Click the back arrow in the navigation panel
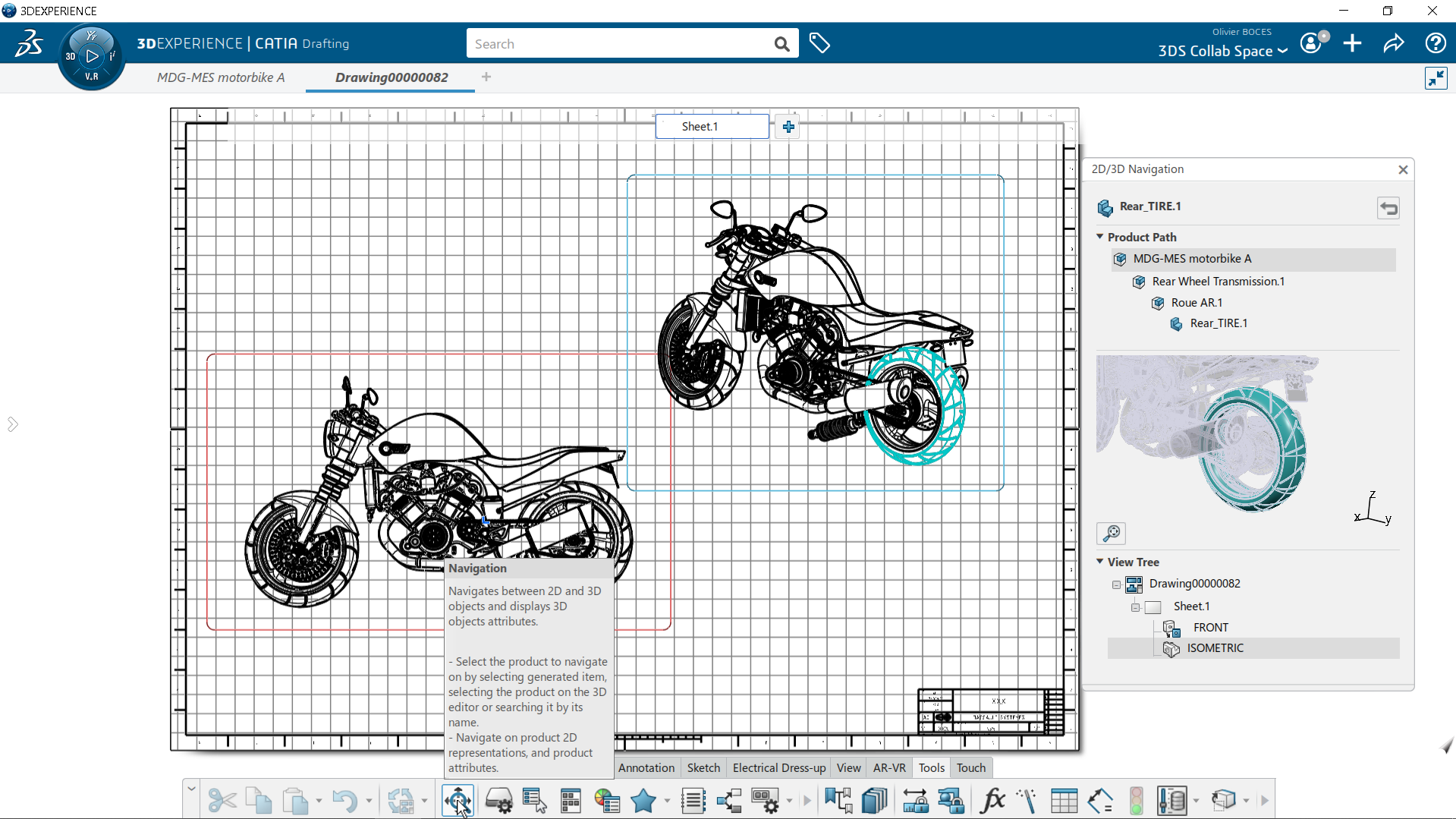 tap(1388, 207)
